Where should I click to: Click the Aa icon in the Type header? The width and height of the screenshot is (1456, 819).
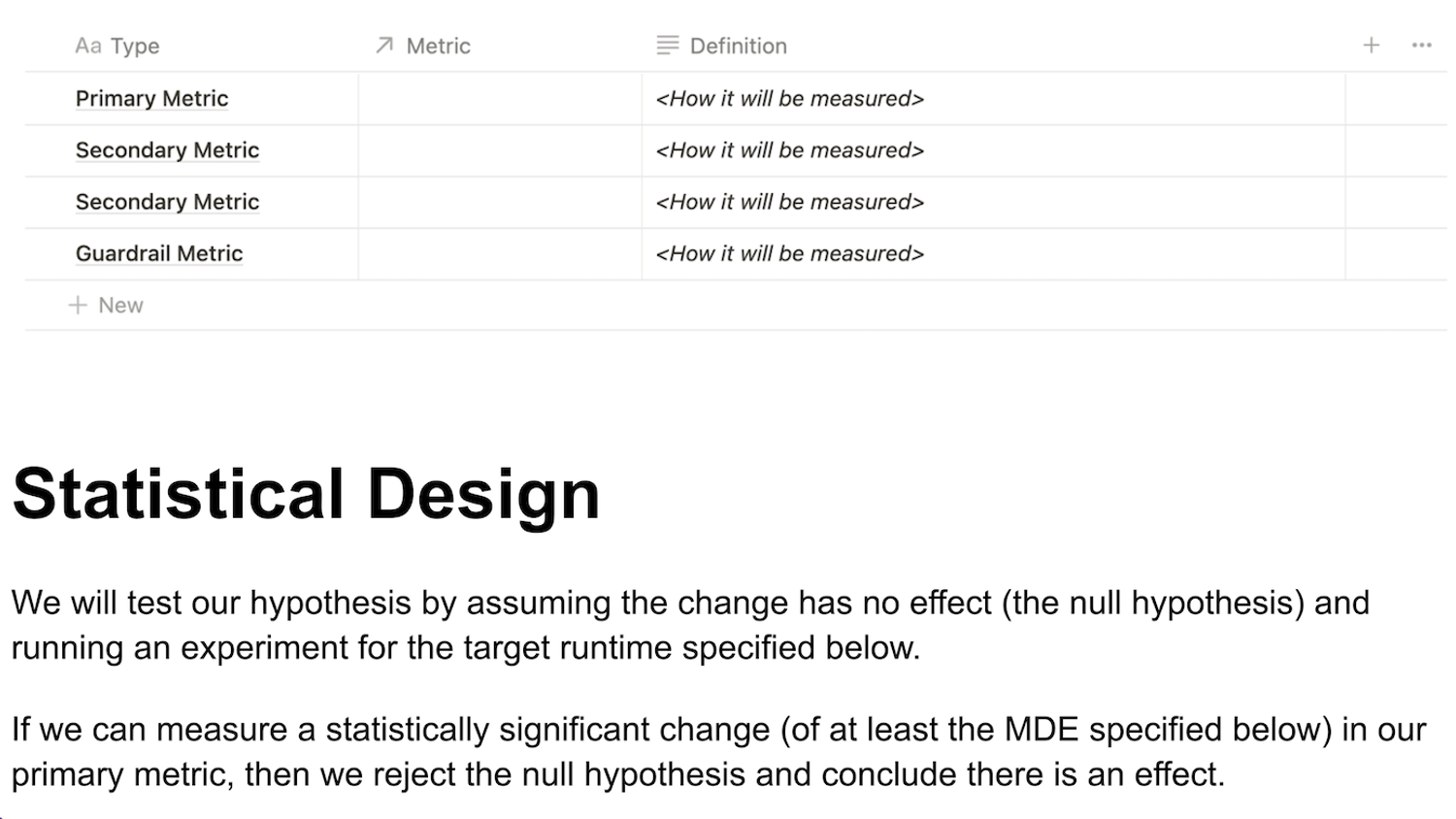pos(87,46)
